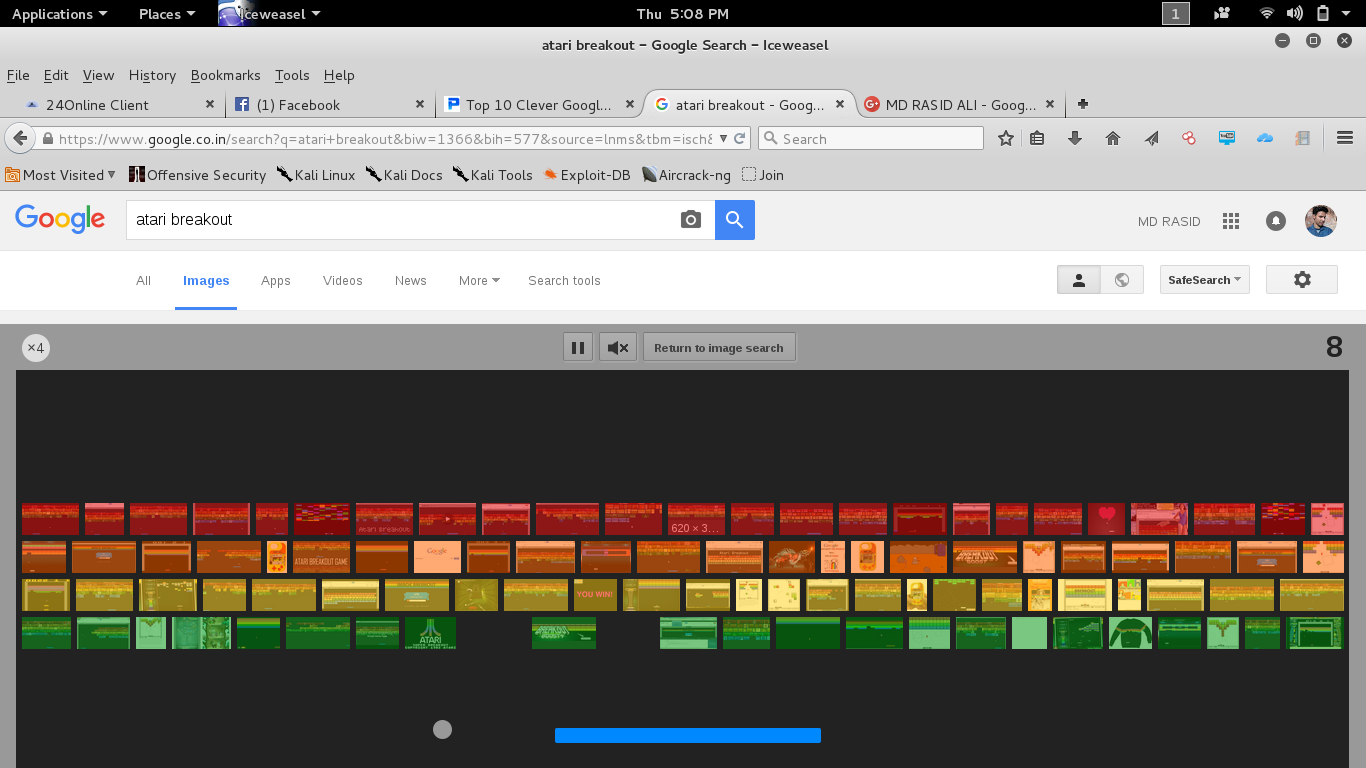1366x768 pixels.
Task: Open Google search by image camera
Action: click(691, 220)
